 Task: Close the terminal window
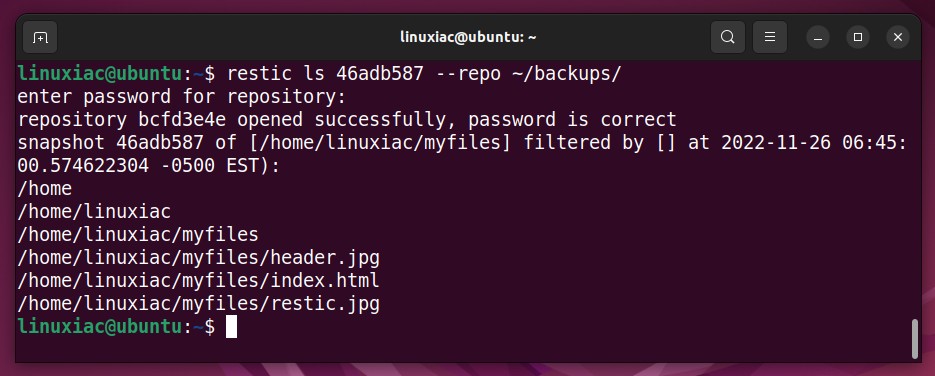coord(897,38)
